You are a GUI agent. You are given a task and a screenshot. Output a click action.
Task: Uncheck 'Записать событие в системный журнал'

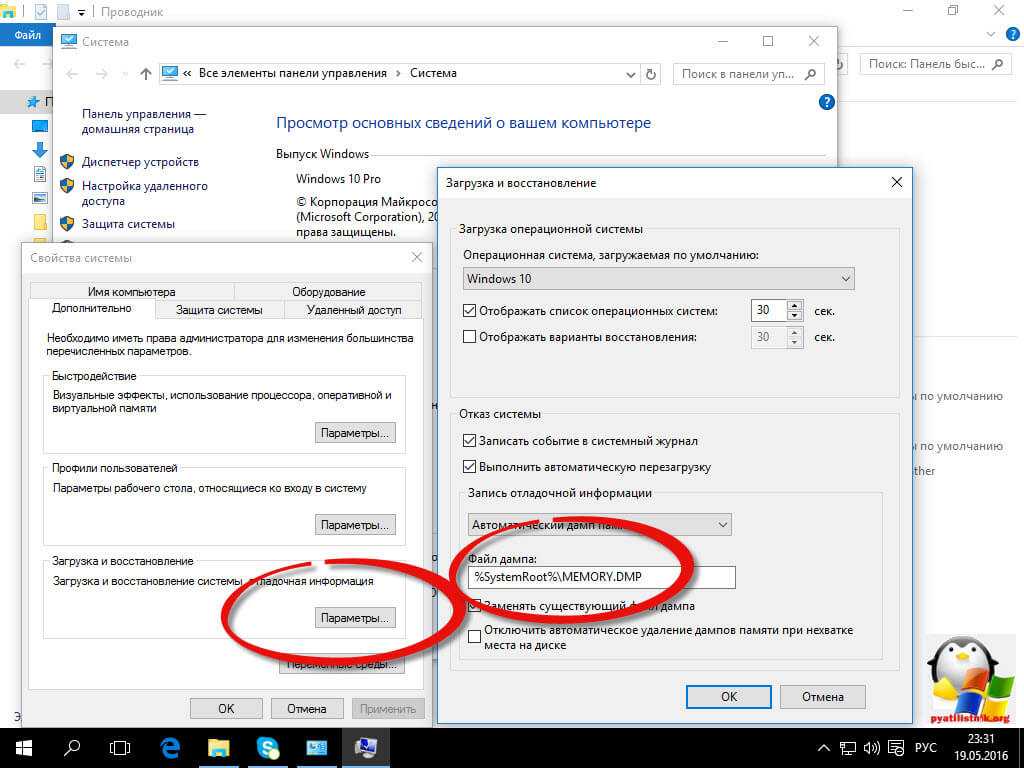coord(470,441)
